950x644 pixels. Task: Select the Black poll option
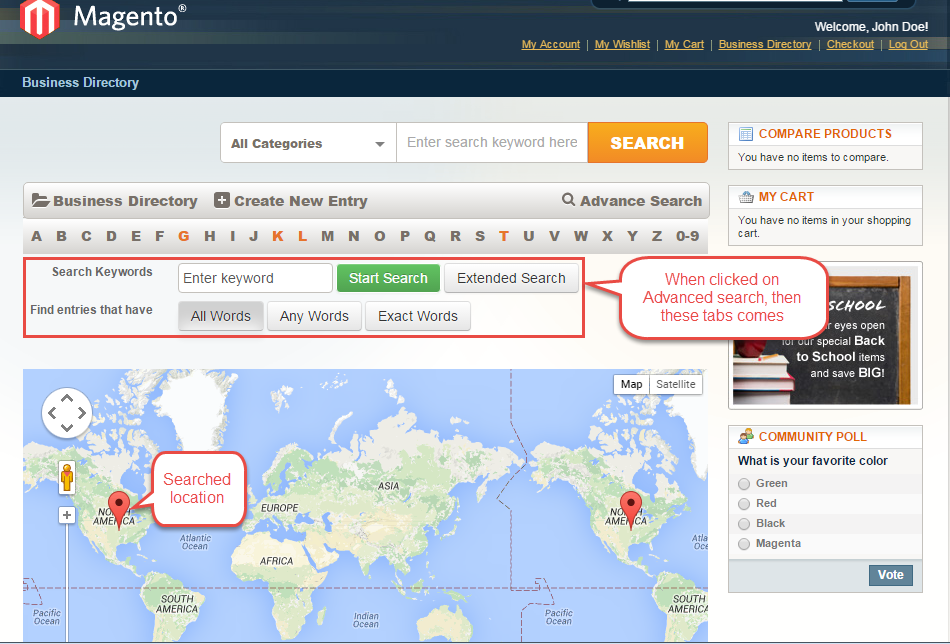coord(744,523)
